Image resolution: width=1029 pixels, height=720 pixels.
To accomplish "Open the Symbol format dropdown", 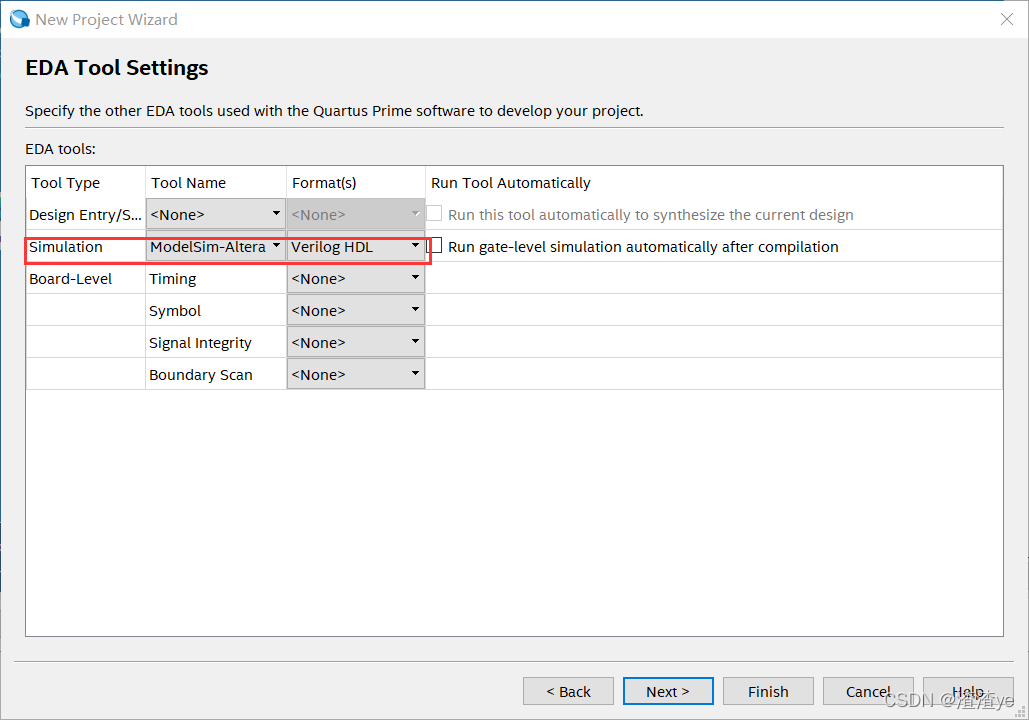I will 356,310.
